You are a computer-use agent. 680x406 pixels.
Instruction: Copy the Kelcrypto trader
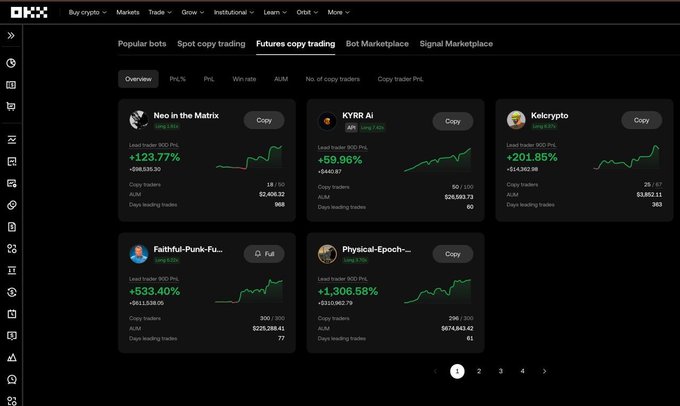pos(641,120)
